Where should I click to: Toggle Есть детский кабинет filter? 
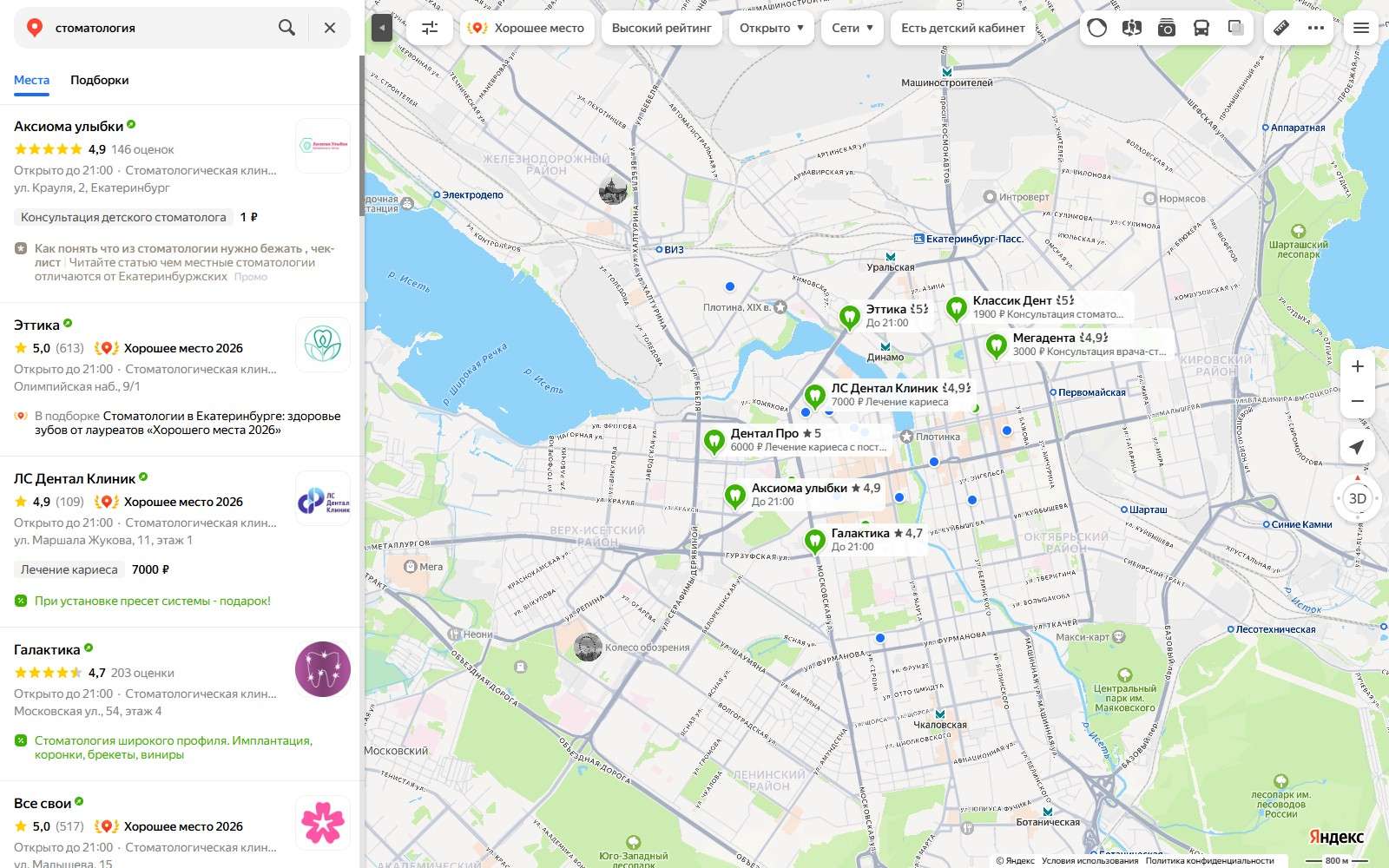click(963, 28)
